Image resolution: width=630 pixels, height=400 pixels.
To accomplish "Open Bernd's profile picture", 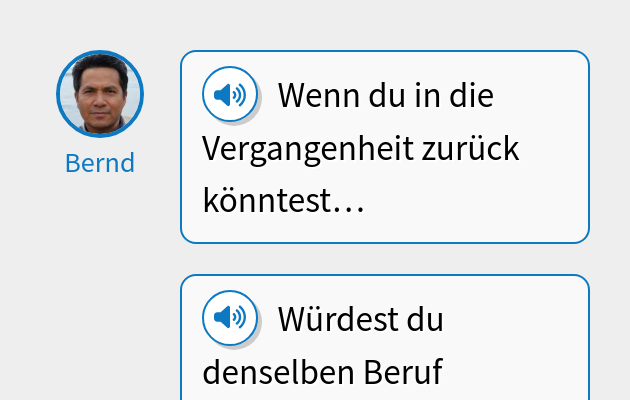I will point(100,94).
